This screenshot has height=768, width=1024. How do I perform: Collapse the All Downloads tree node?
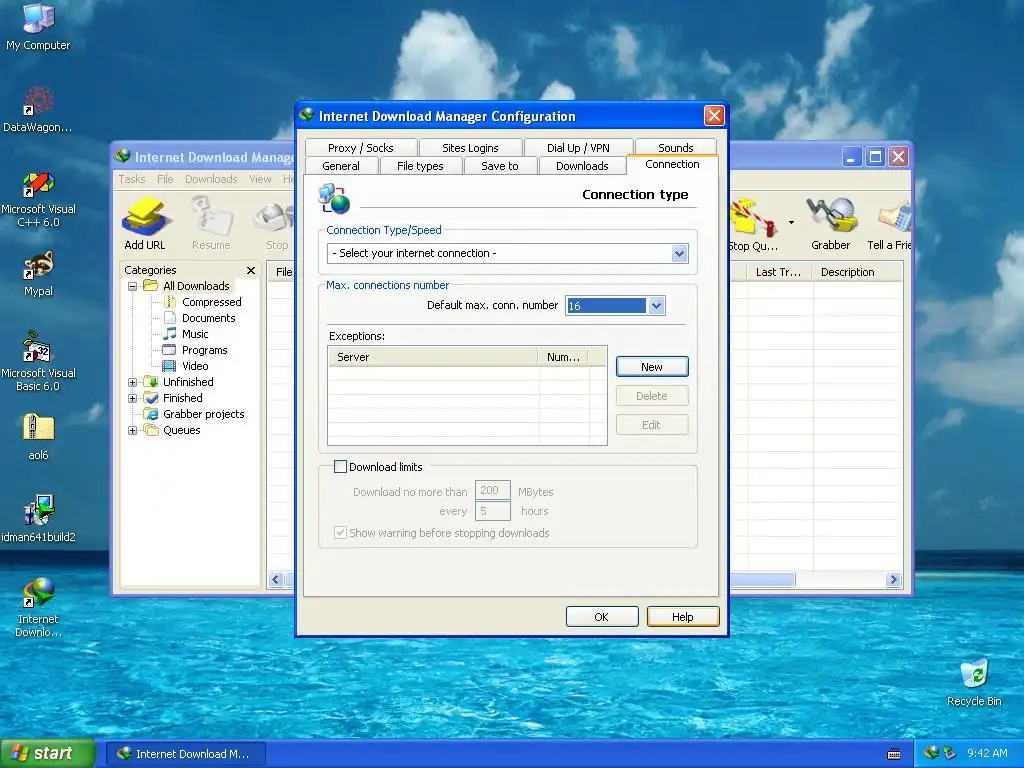coord(133,286)
